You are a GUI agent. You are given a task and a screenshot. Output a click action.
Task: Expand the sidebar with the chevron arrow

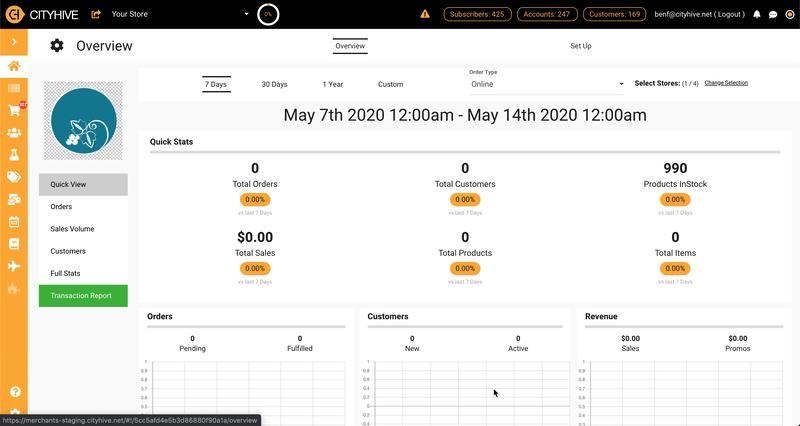pos(14,42)
